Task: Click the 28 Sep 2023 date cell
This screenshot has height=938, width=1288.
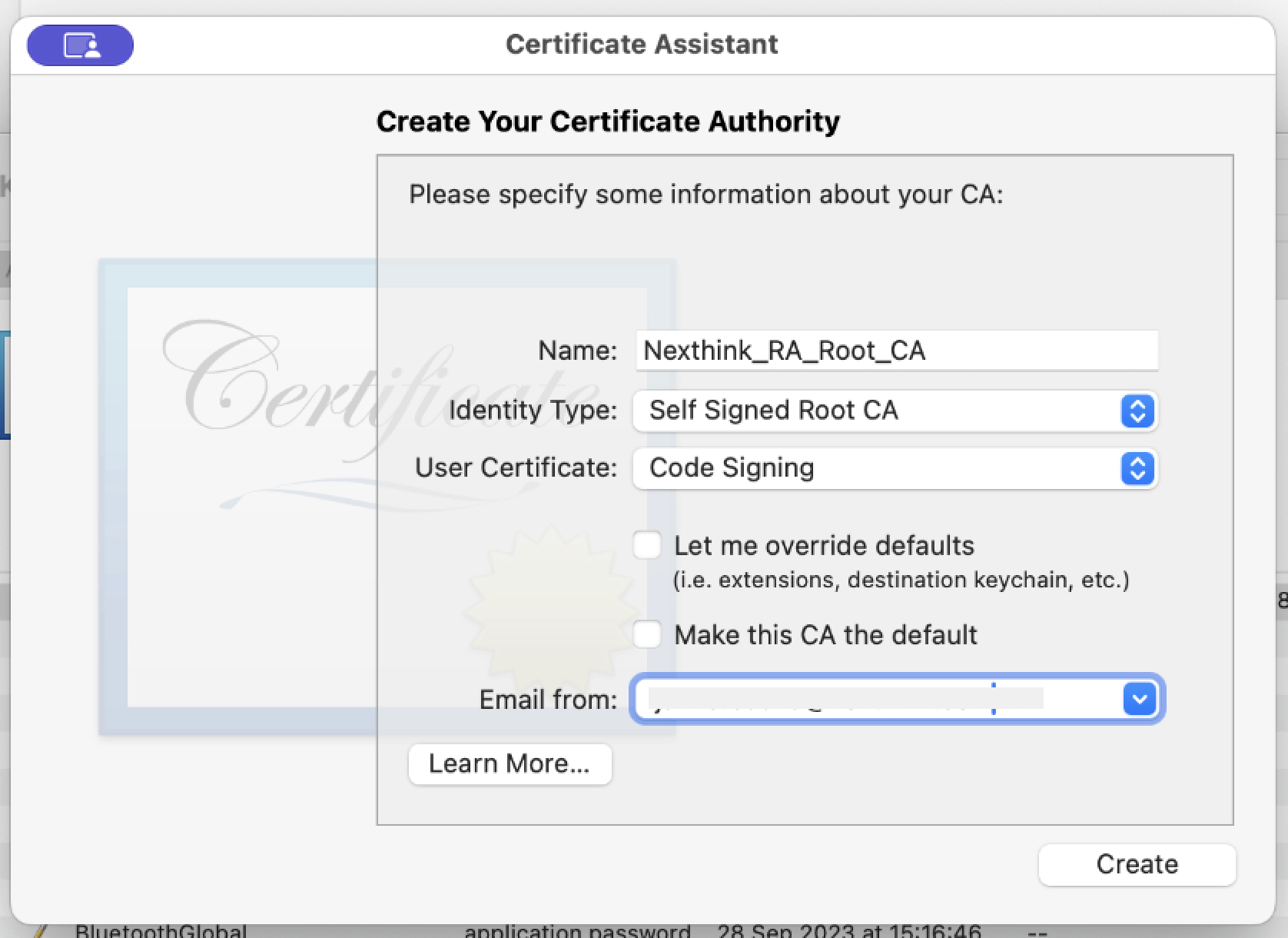Action: (x=849, y=930)
